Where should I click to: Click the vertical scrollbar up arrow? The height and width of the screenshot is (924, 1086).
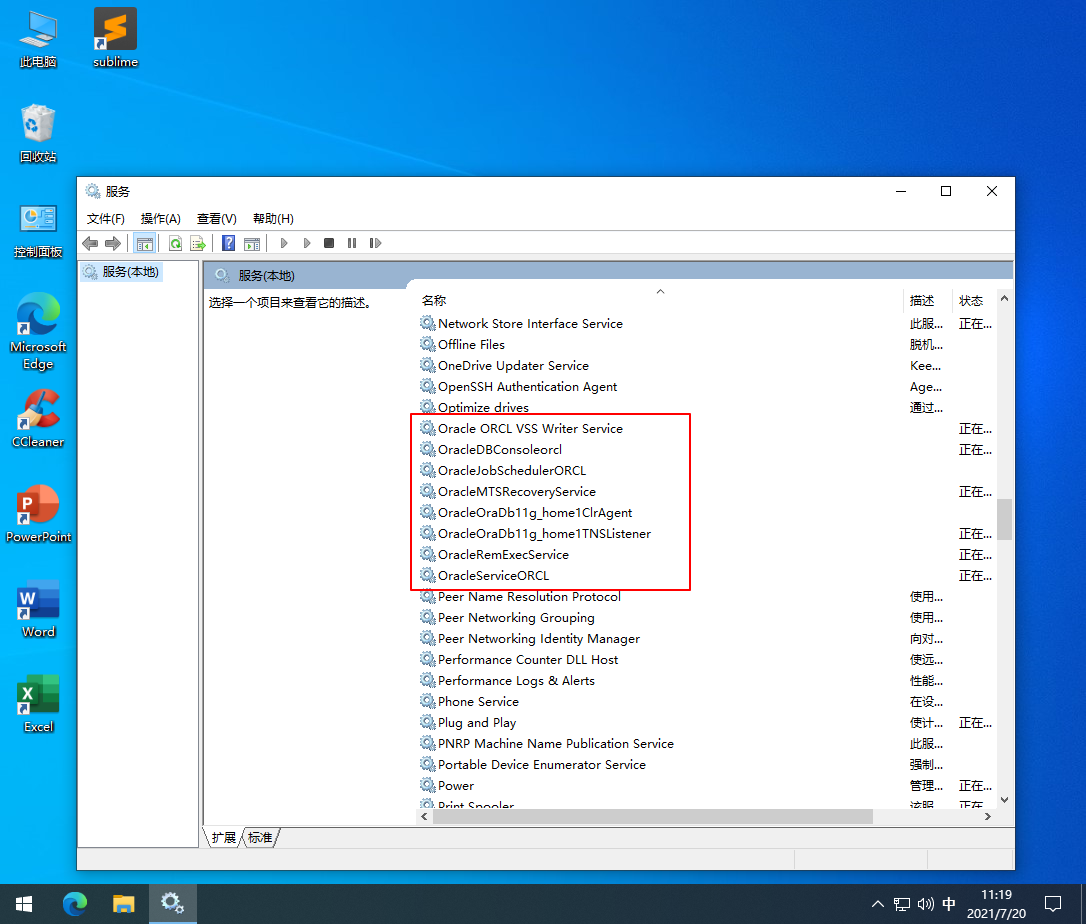coord(1004,299)
